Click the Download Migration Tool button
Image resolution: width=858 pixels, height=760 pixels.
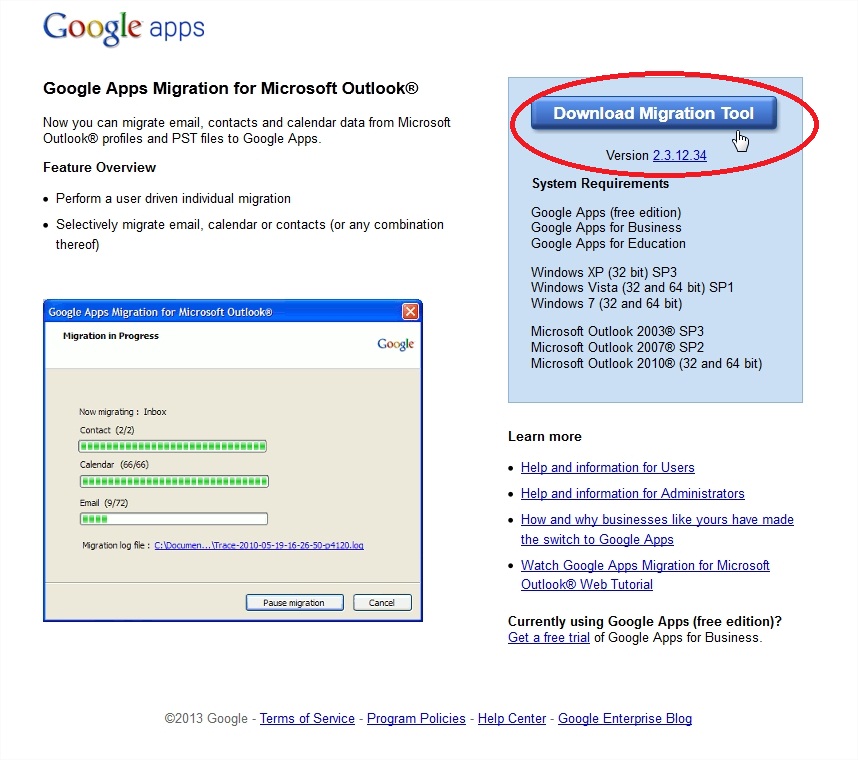(653, 113)
